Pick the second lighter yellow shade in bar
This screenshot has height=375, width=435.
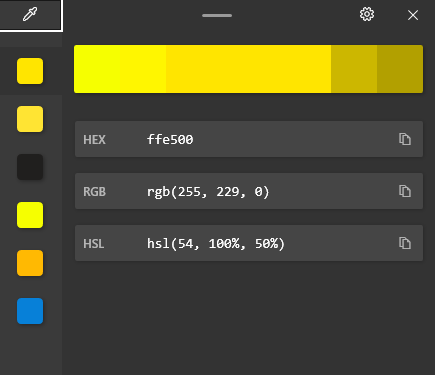[143, 69]
